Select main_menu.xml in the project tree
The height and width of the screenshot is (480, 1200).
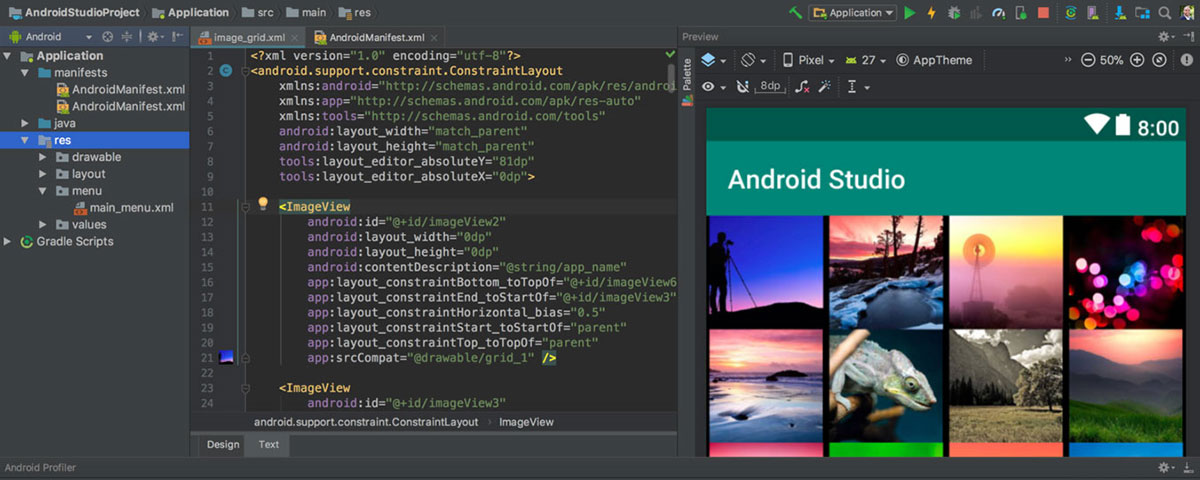[124, 207]
